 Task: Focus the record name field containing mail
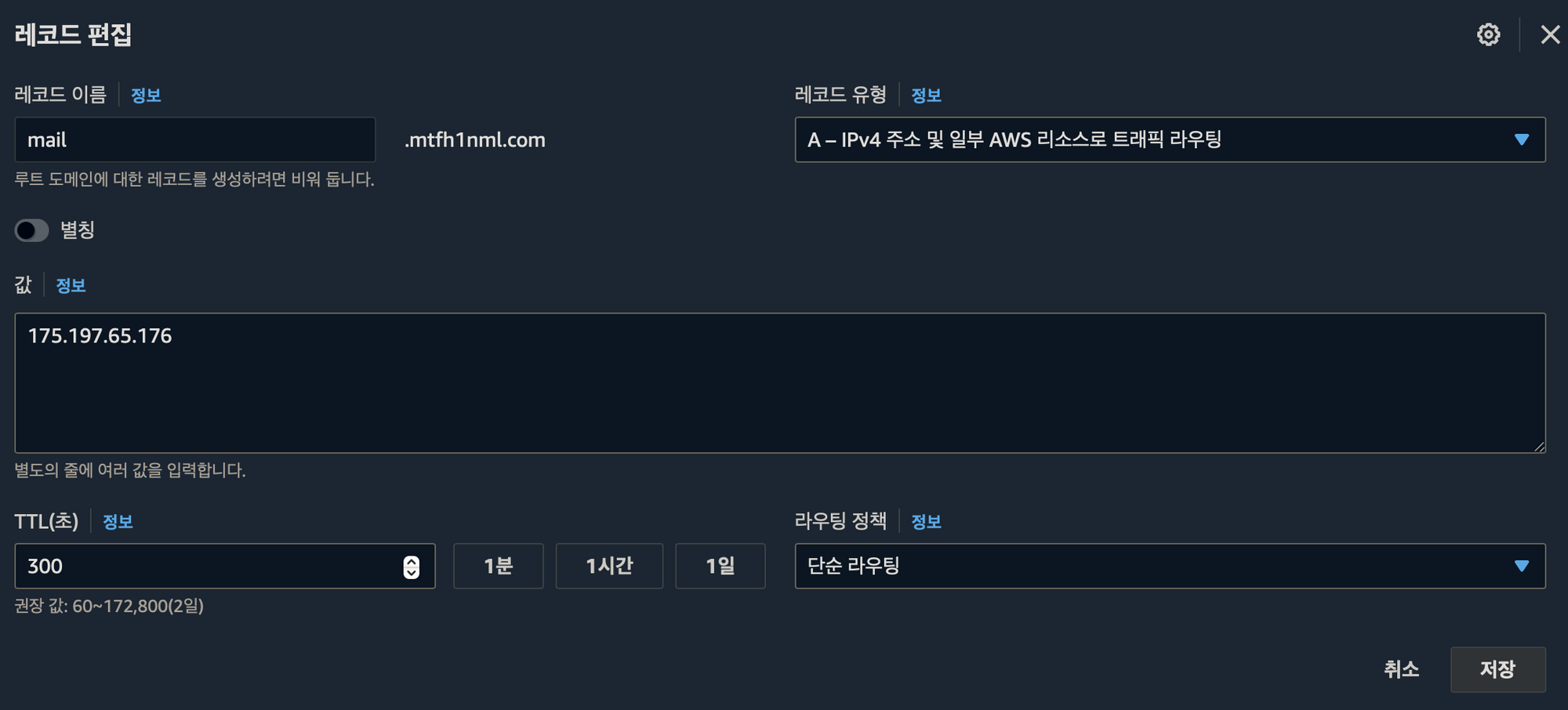click(x=195, y=139)
